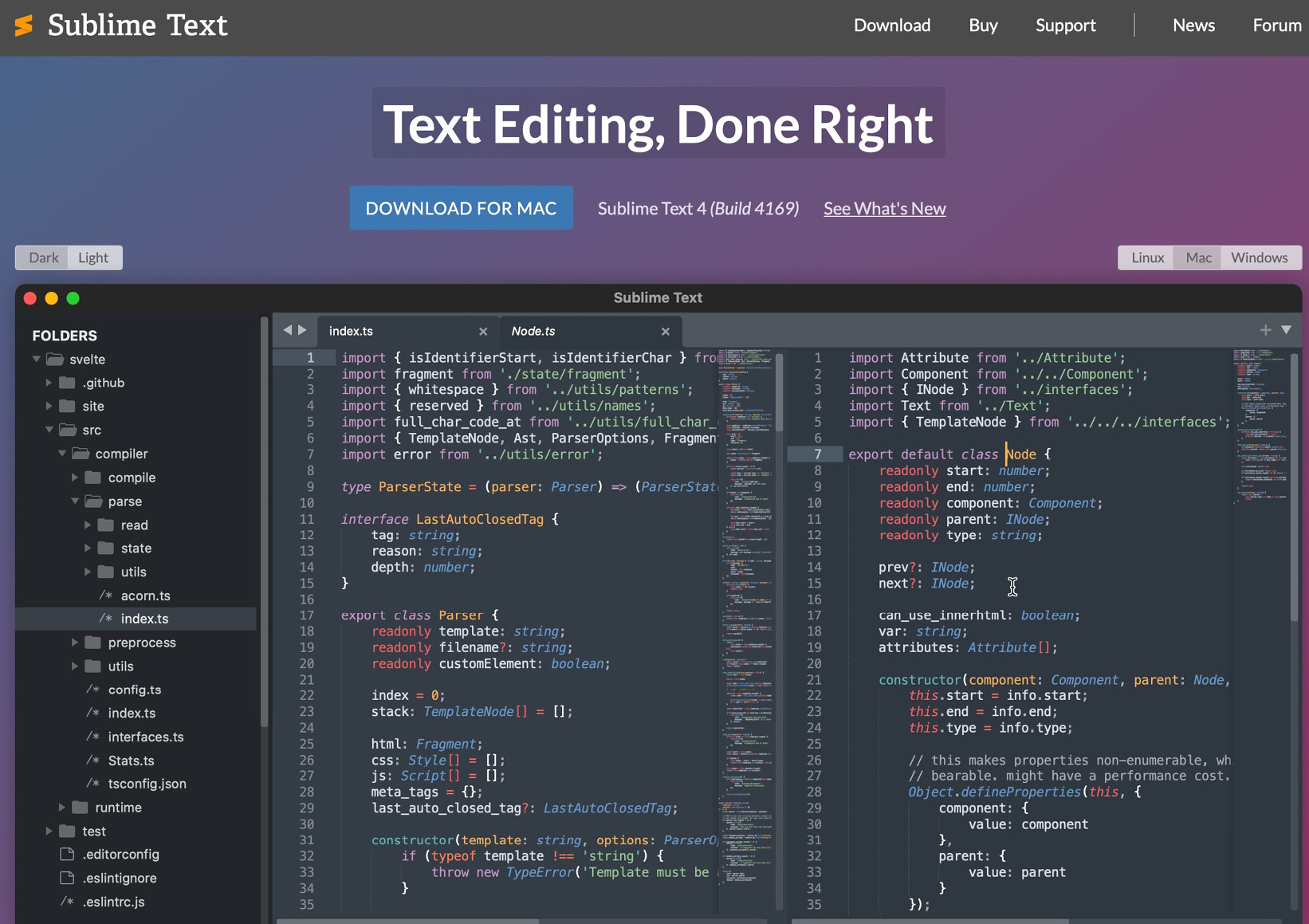Click the .github folder icon

click(x=68, y=383)
